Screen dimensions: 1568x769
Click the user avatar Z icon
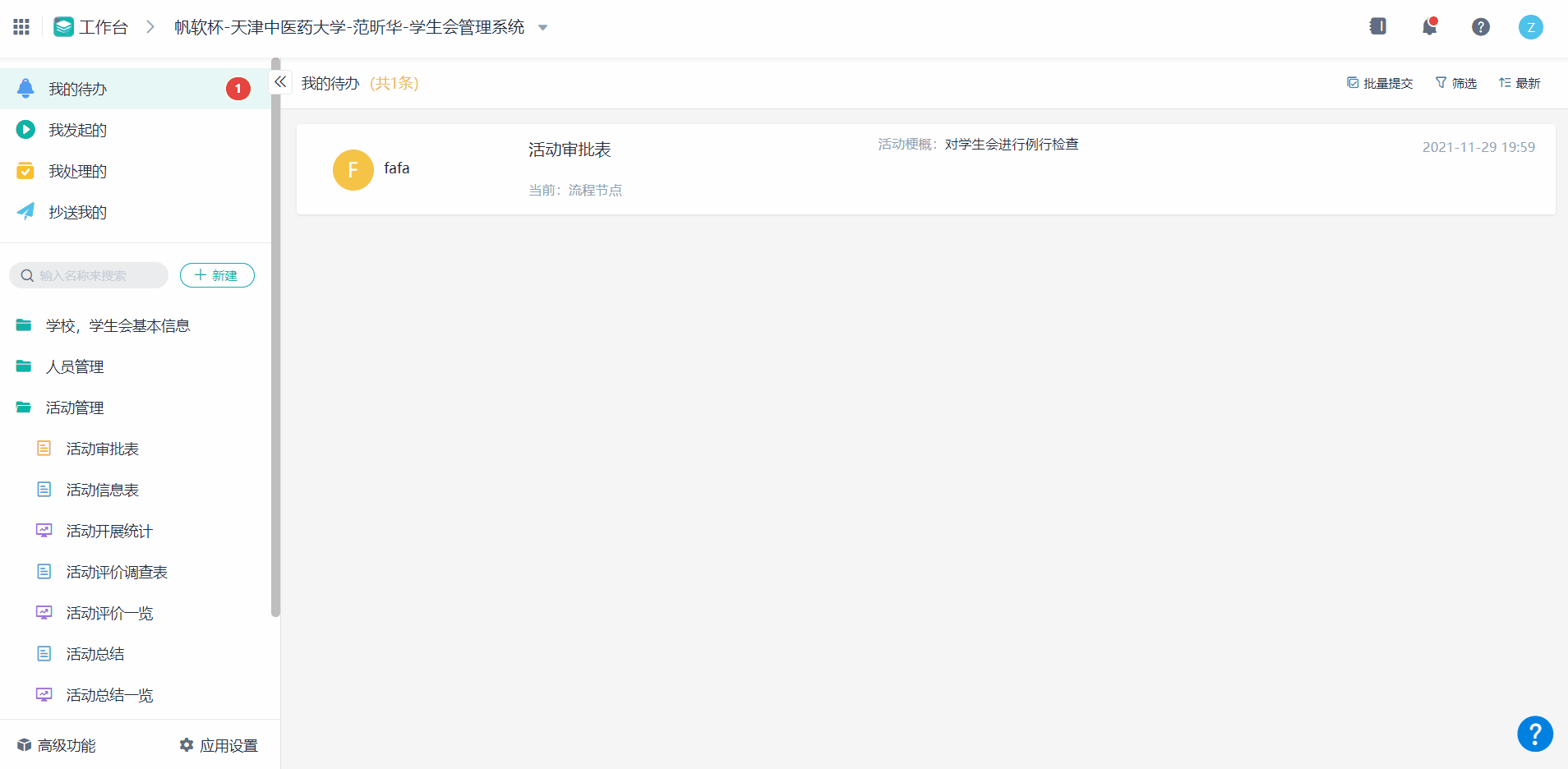(1530, 27)
